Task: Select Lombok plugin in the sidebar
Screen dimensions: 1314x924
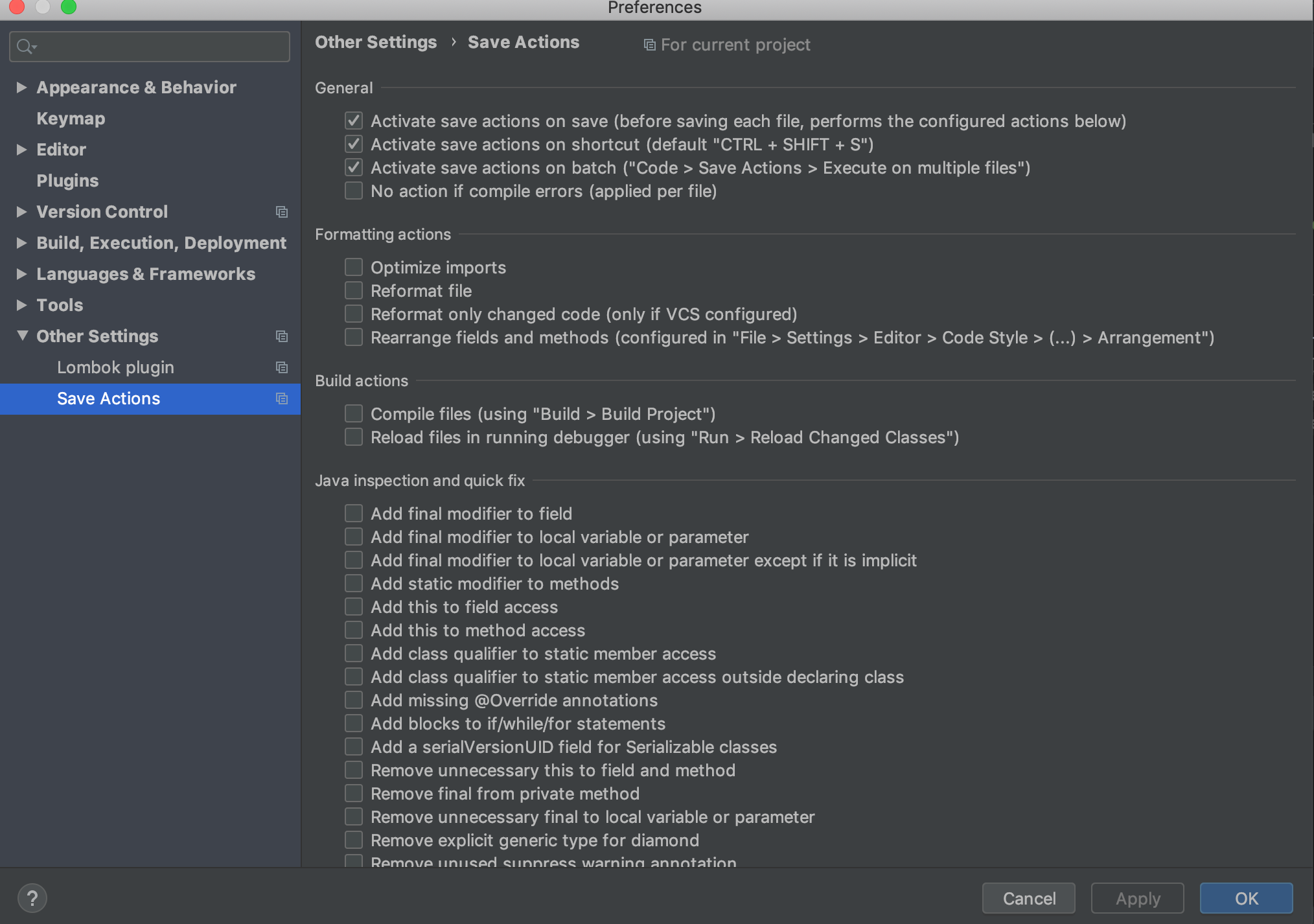Action: [x=115, y=367]
